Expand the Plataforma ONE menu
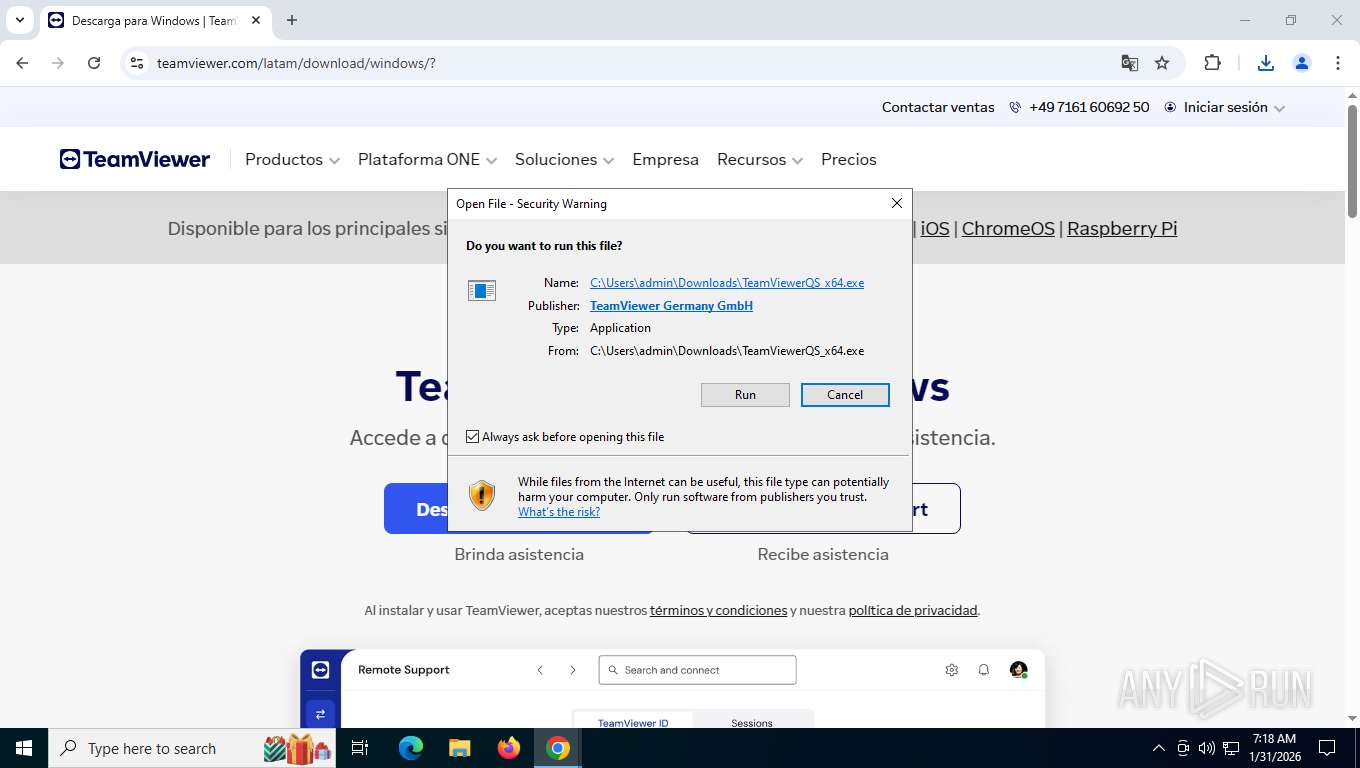 (x=427, y=159)
